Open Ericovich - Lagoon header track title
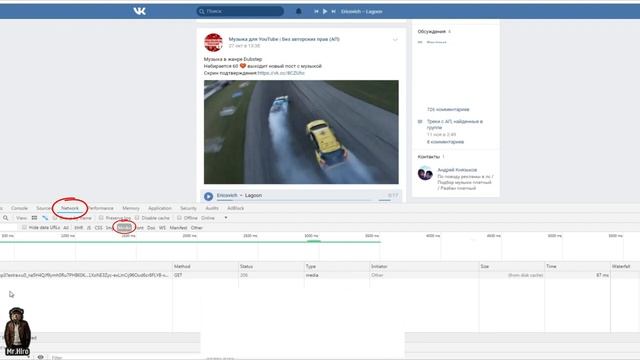 362,11
